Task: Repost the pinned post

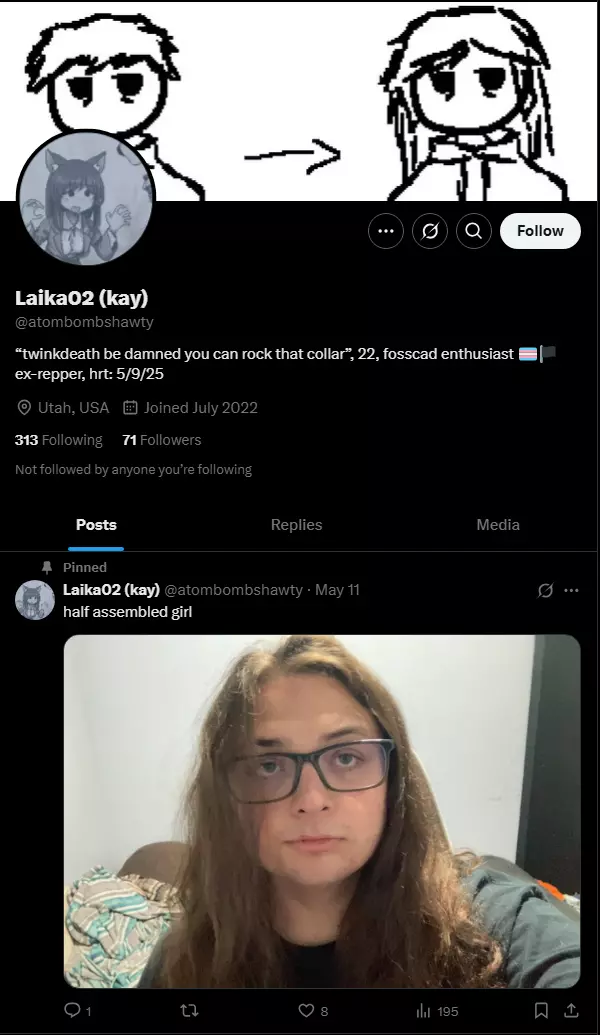Action: tap(188, 1011)
